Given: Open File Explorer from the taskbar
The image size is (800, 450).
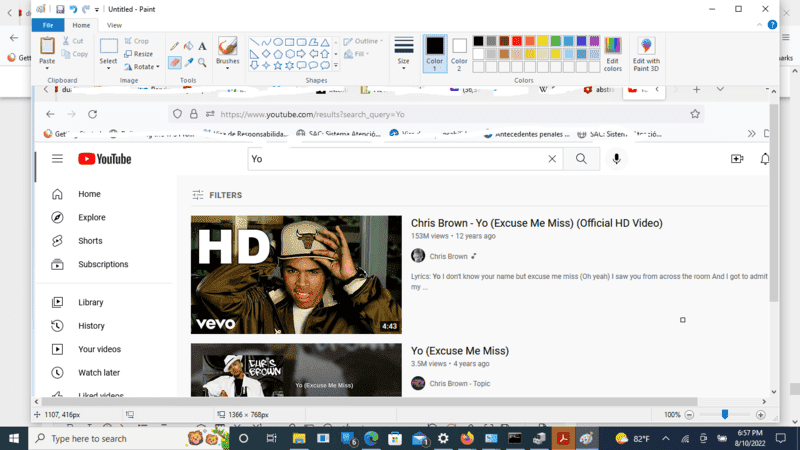Looking at the screenshot, I should coord(299,438).
